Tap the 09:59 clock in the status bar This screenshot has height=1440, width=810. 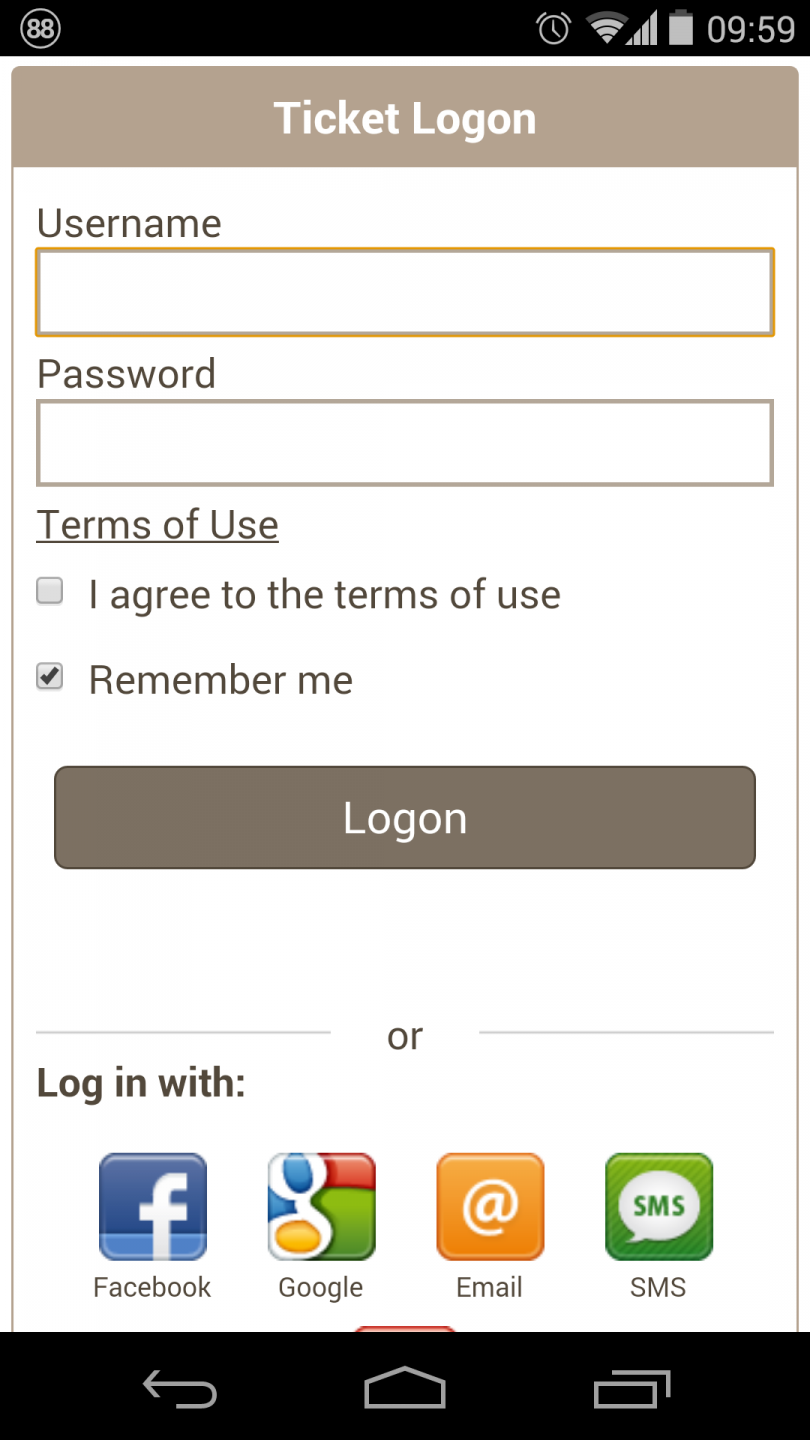click(x=751, y=29)
